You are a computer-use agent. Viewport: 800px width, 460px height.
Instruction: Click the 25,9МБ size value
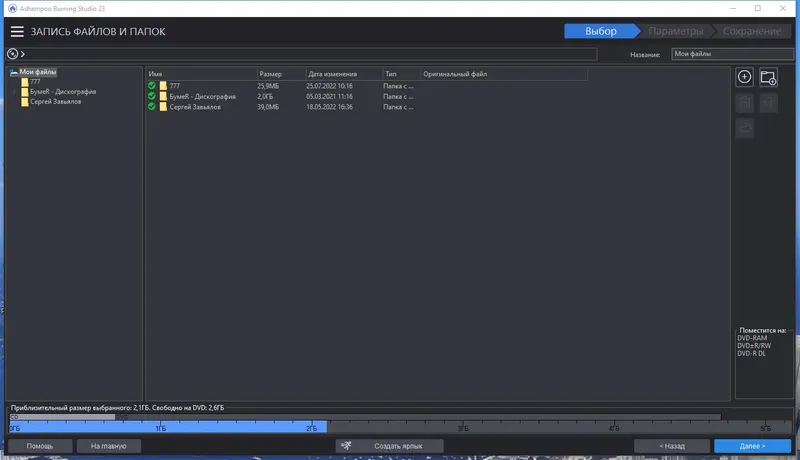coord(268,86)
